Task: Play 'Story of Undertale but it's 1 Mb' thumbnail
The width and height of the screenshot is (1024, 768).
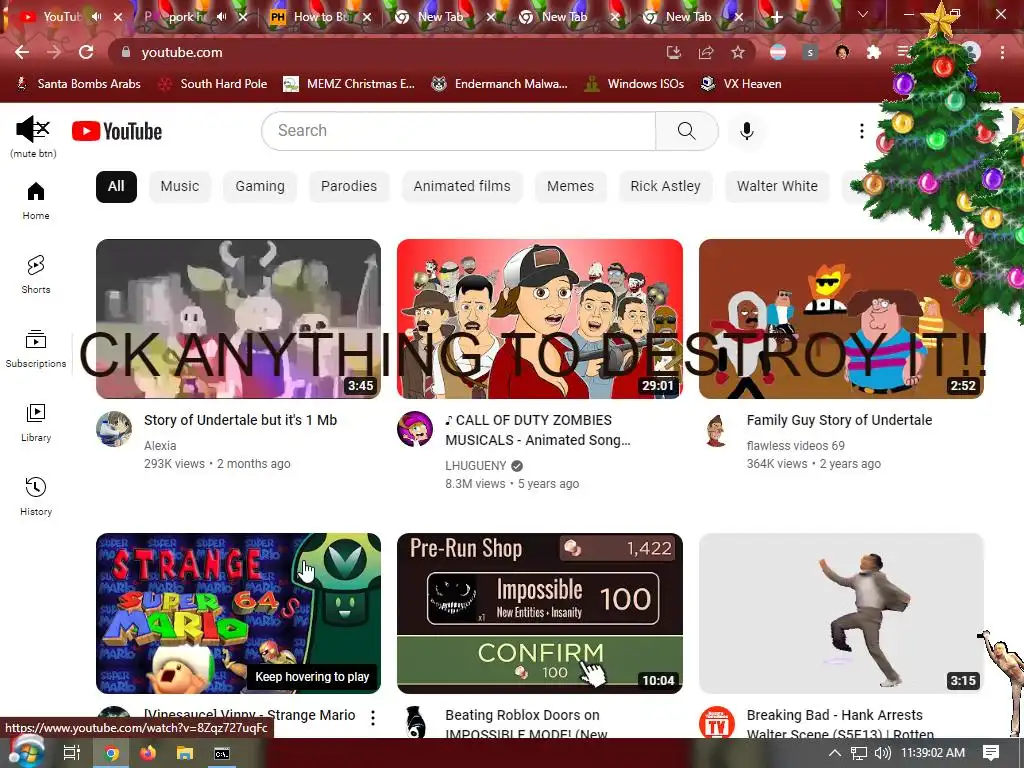Action: point(238,319)
